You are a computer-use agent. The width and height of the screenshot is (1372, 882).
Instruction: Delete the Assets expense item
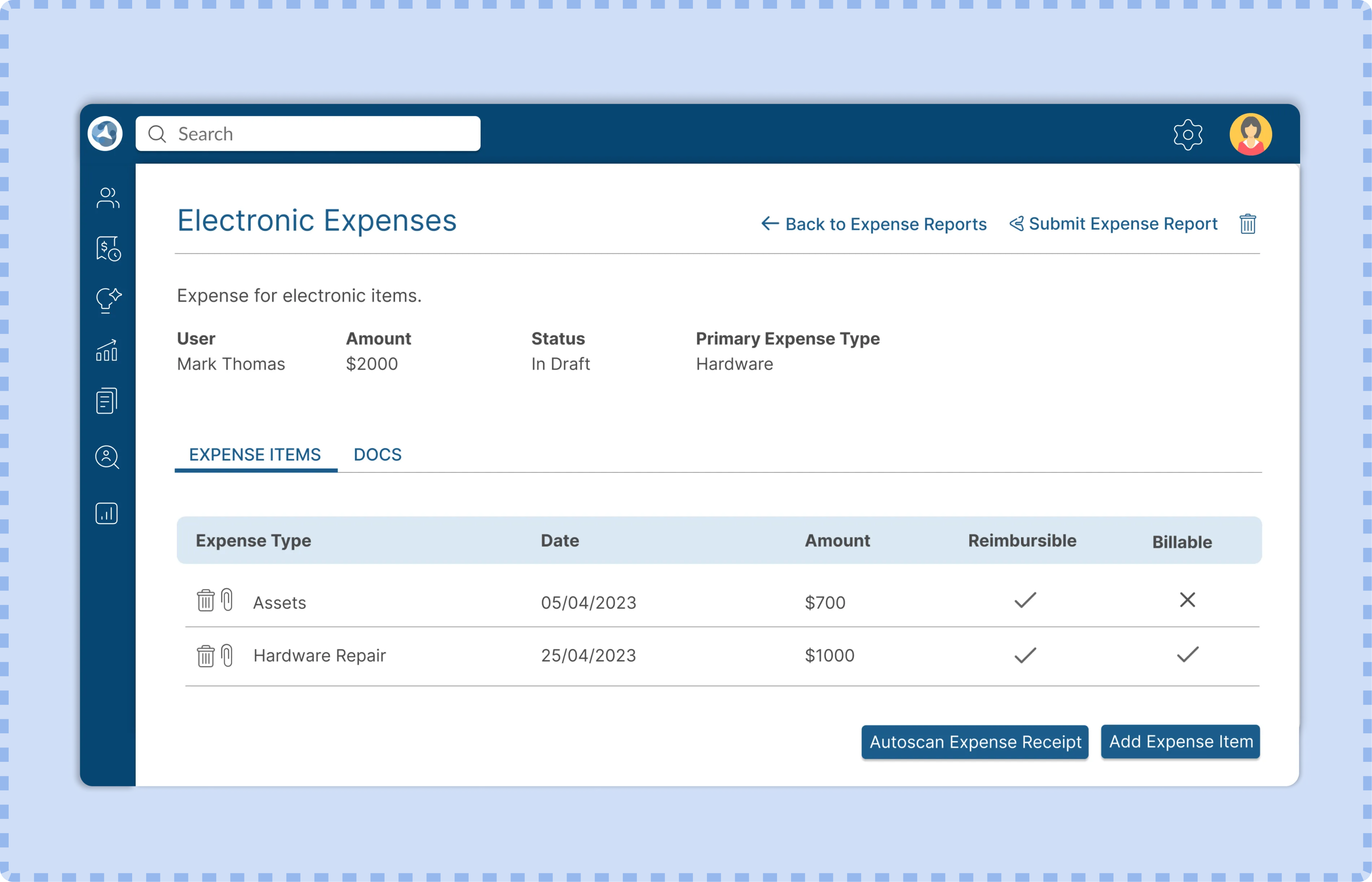[x=206, y=600]
